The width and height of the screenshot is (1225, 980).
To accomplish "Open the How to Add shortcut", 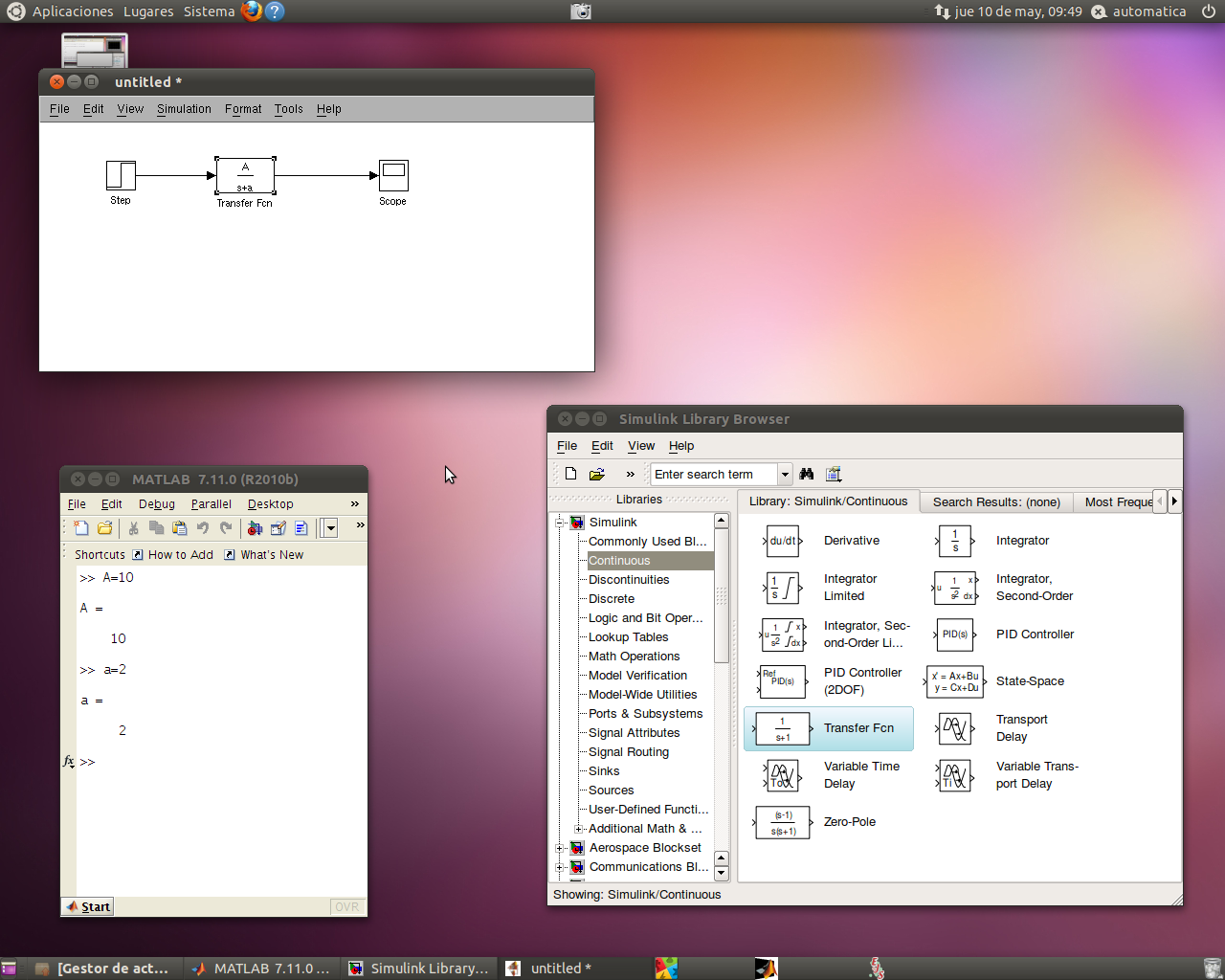I will pos(172,555).
